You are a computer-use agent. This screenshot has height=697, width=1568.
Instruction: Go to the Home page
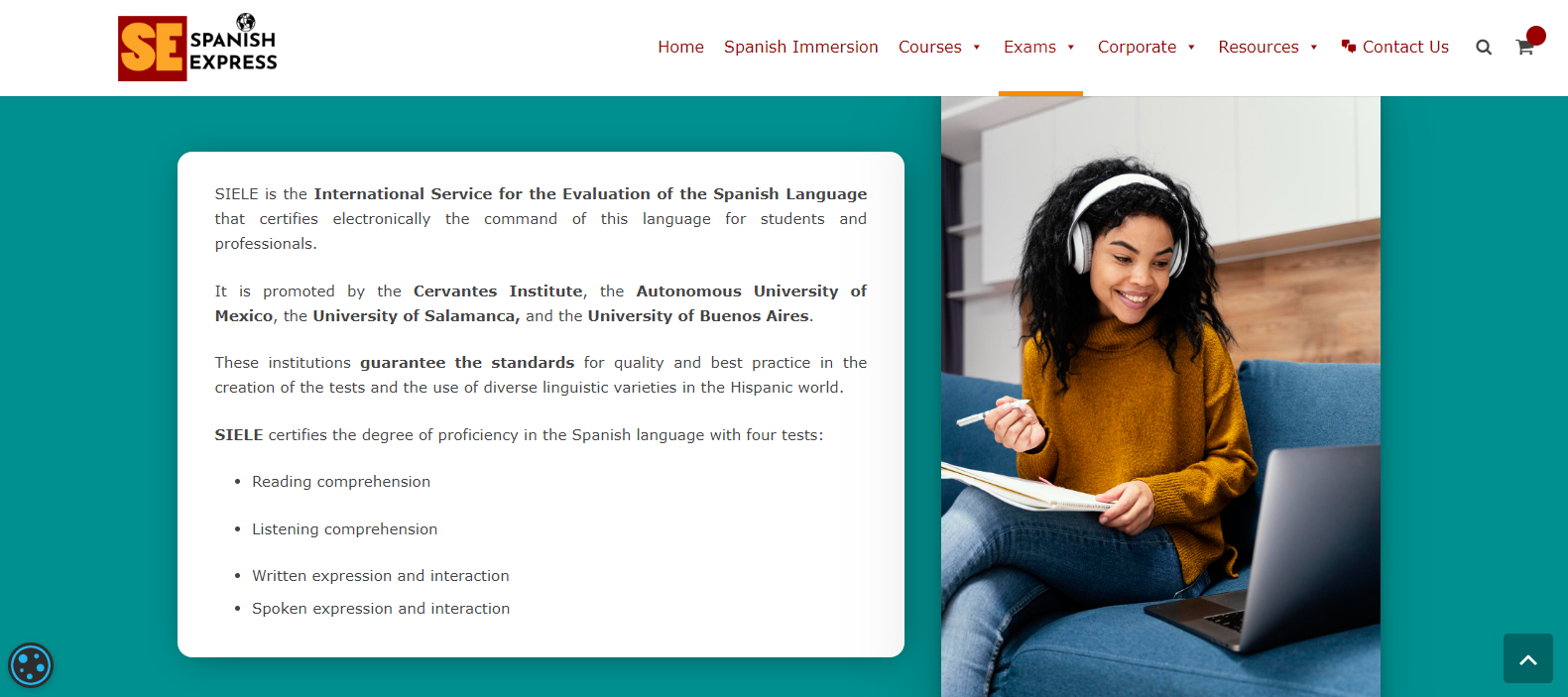click(x=680, y=48)
